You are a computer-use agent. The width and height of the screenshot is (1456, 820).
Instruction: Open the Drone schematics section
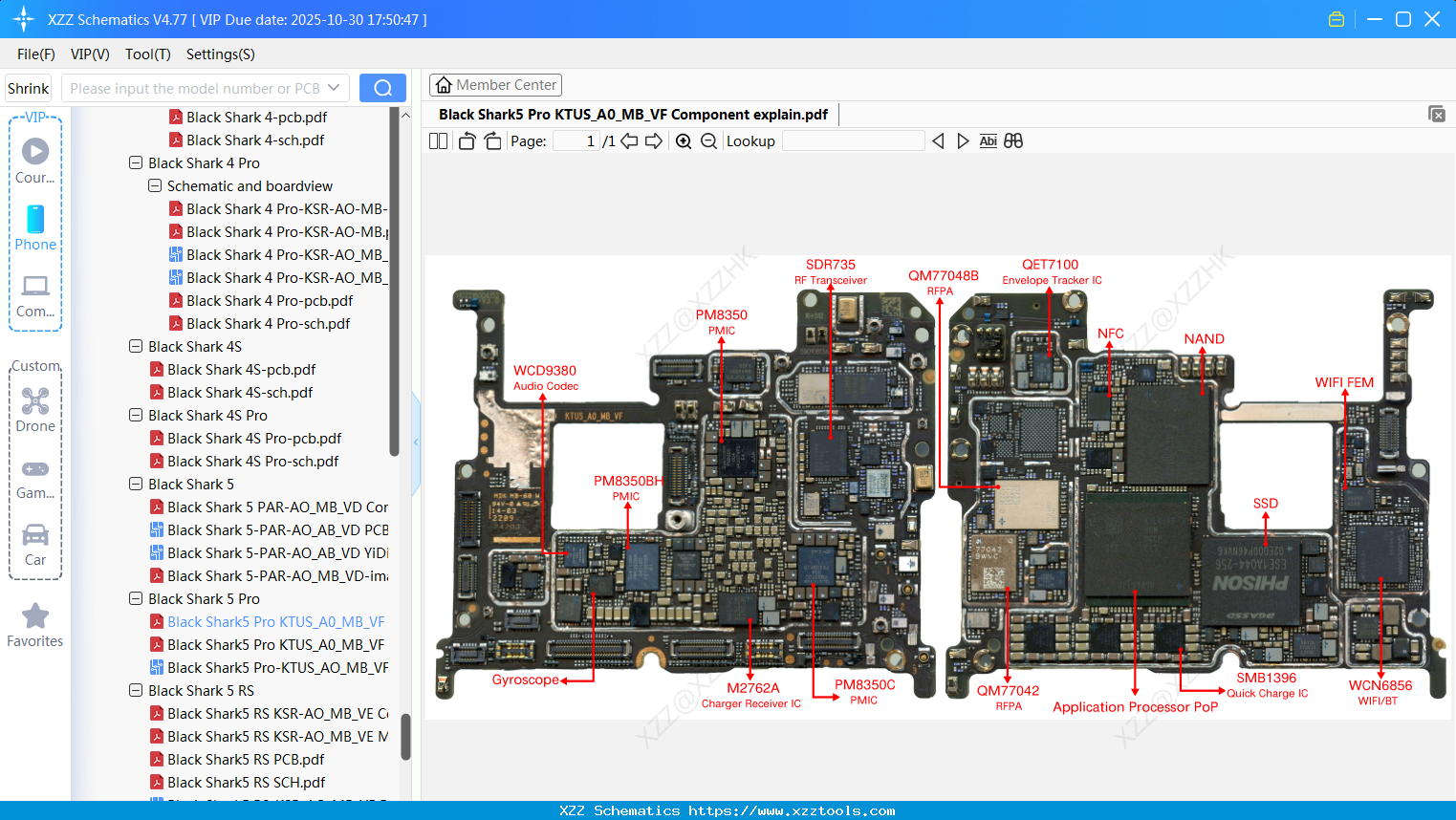point(35,409)
